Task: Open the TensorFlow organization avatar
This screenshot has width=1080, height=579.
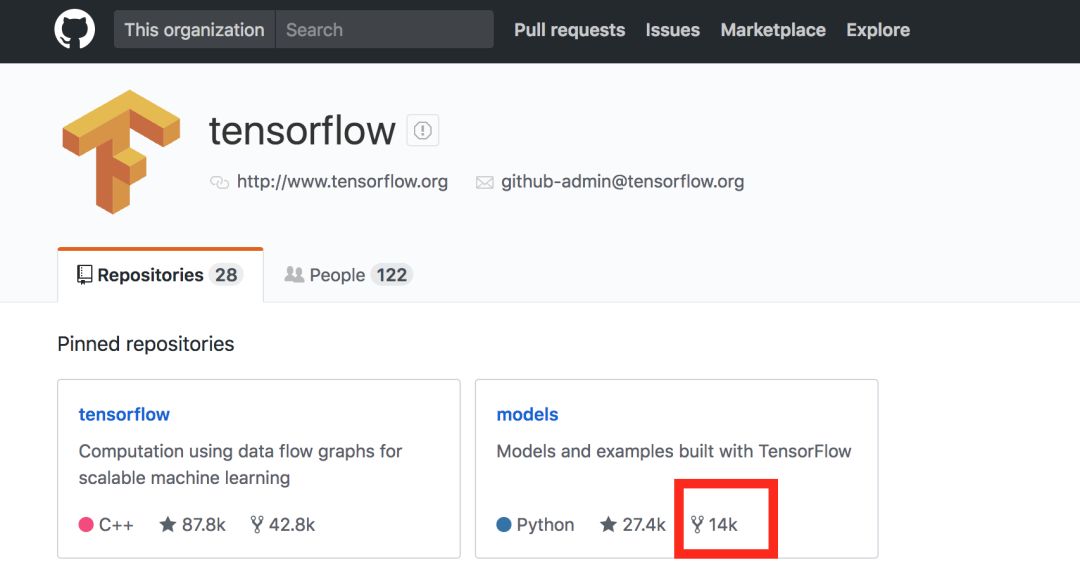Action: (x=120, y=151)
